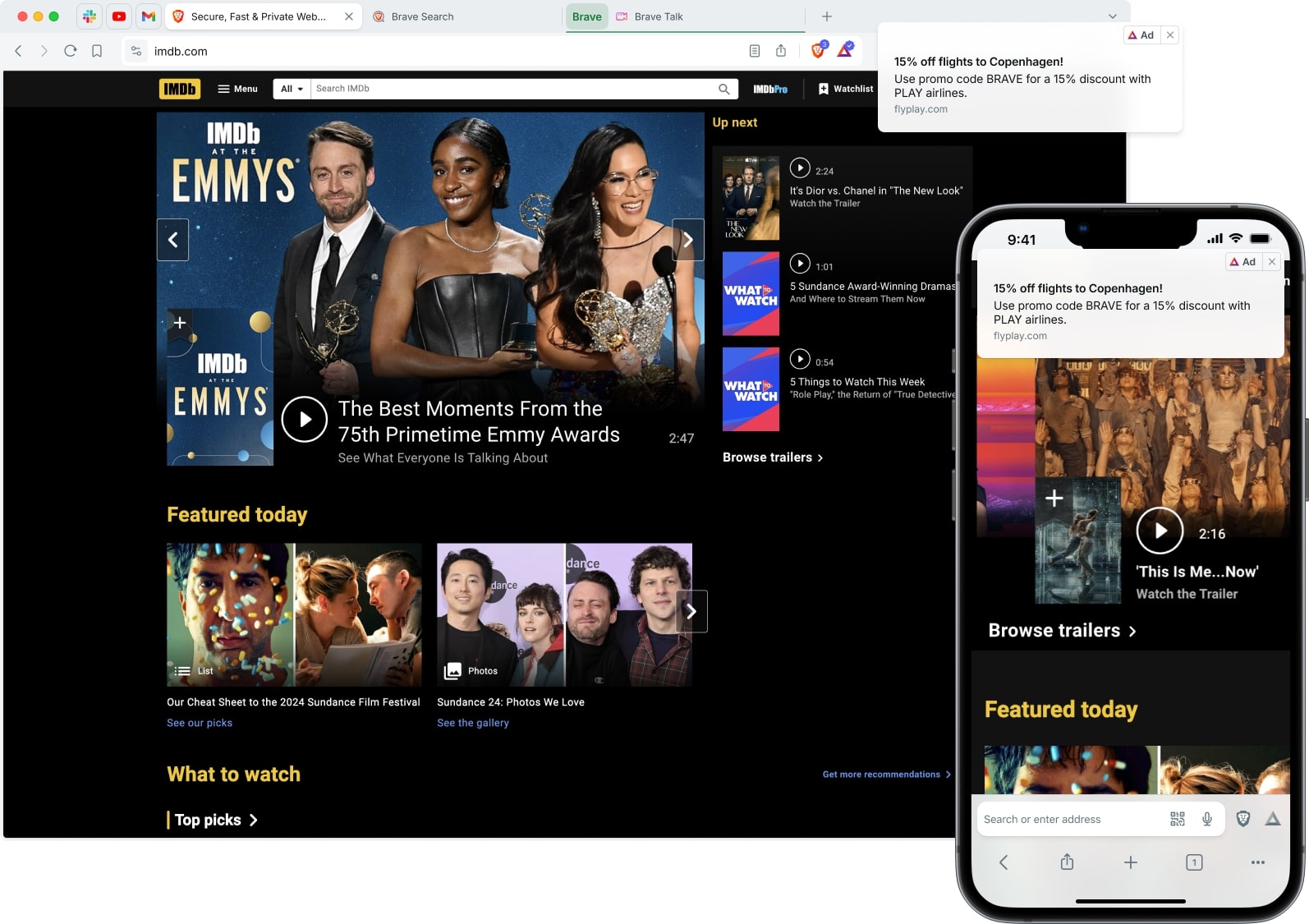Close the ad notification on the phone
The image size is (1309, 924).
[1272, 261]
